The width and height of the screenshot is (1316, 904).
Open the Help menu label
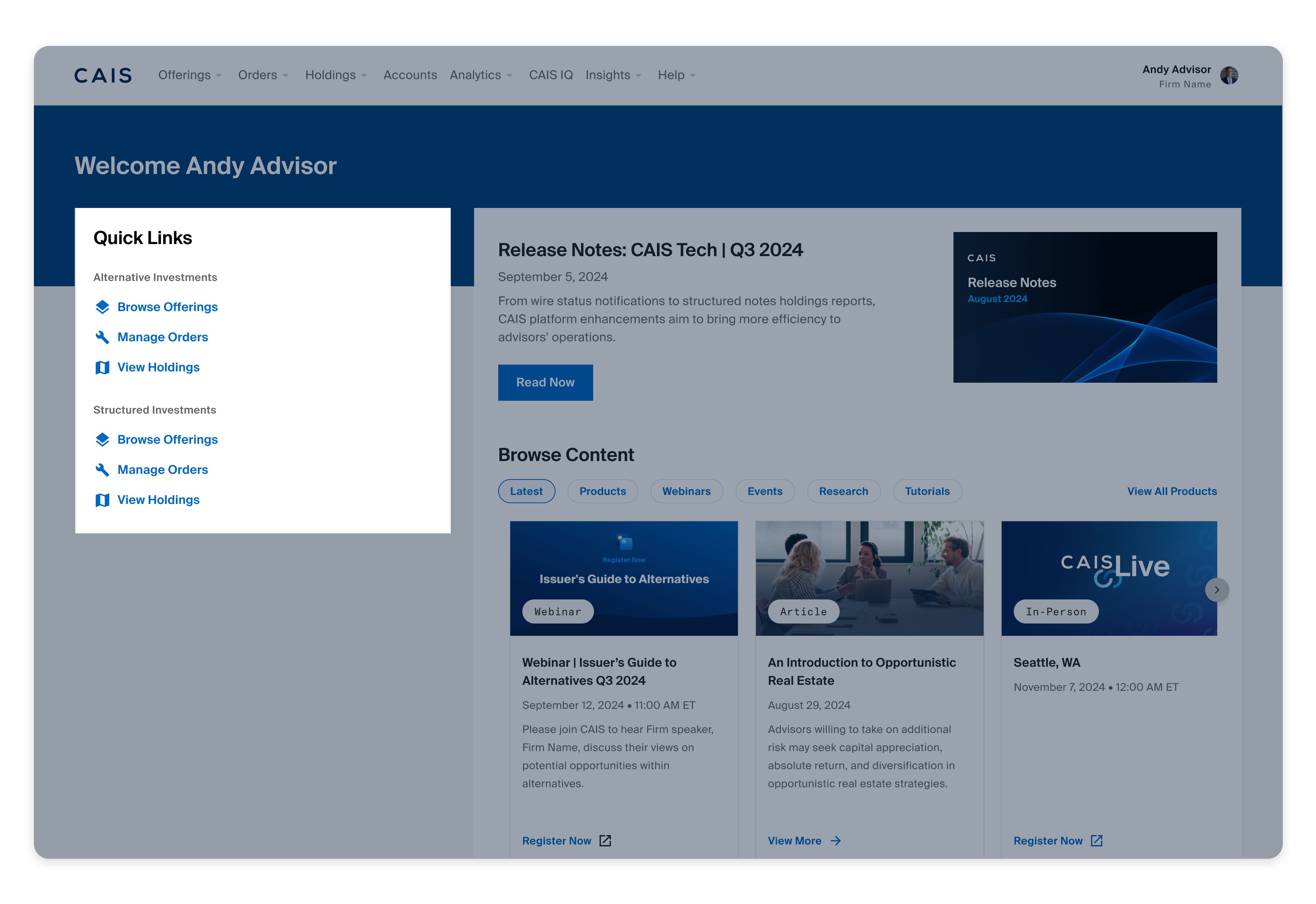pyautogui.click(x=671, y=75)
